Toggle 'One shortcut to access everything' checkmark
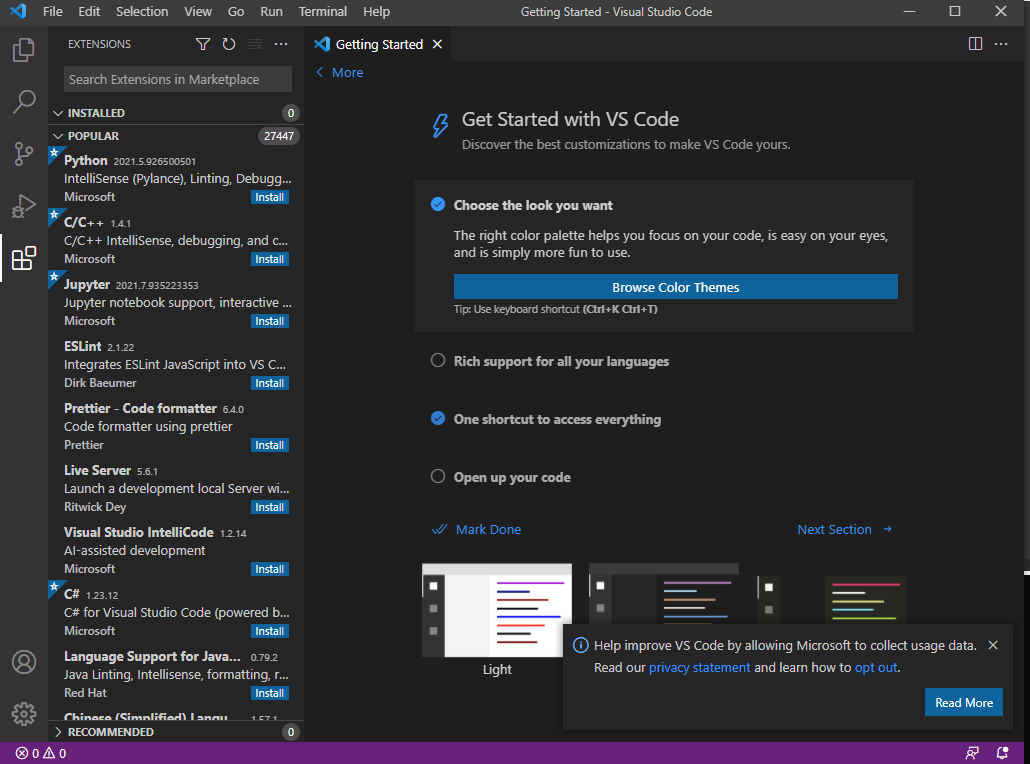This screenshot has height=764, width=1030. 437,418
